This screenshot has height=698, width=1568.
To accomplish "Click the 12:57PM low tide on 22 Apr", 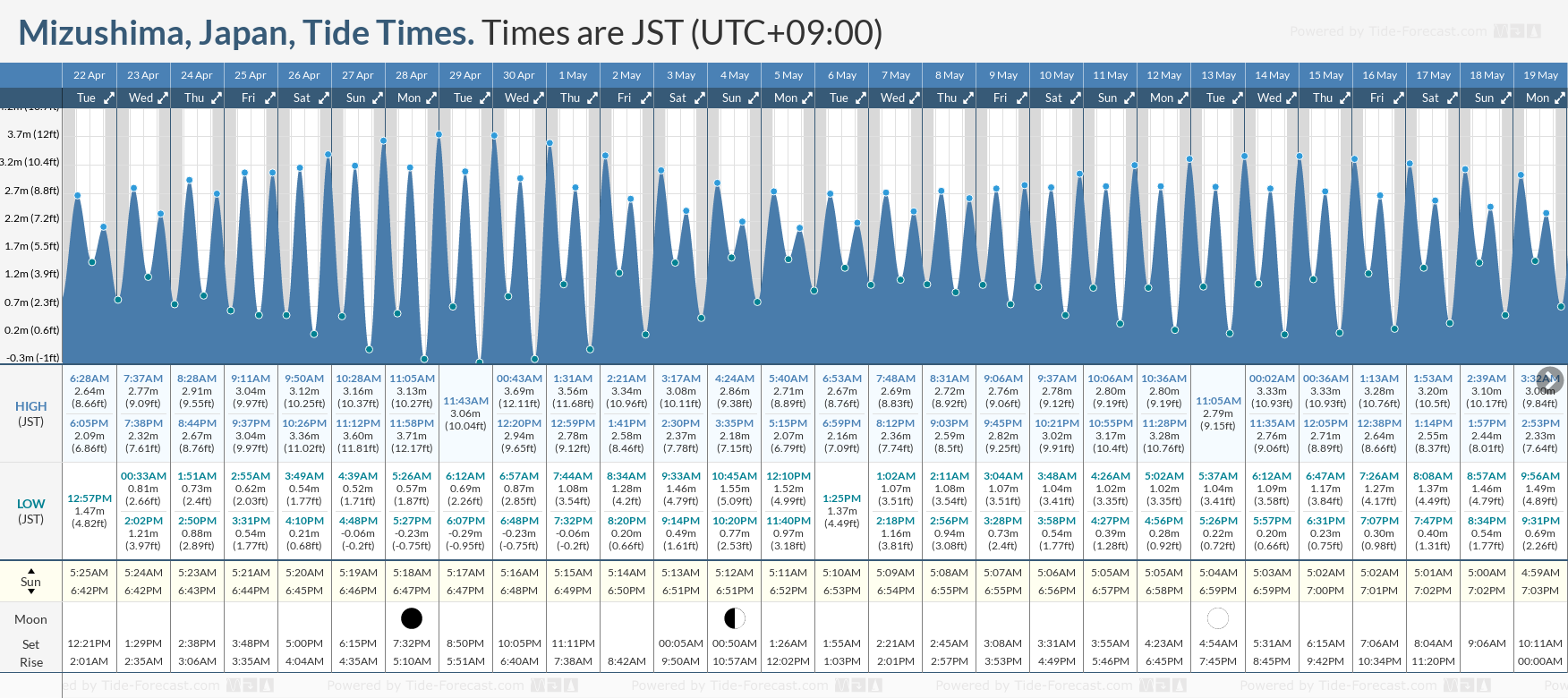I will click(89, 498).
